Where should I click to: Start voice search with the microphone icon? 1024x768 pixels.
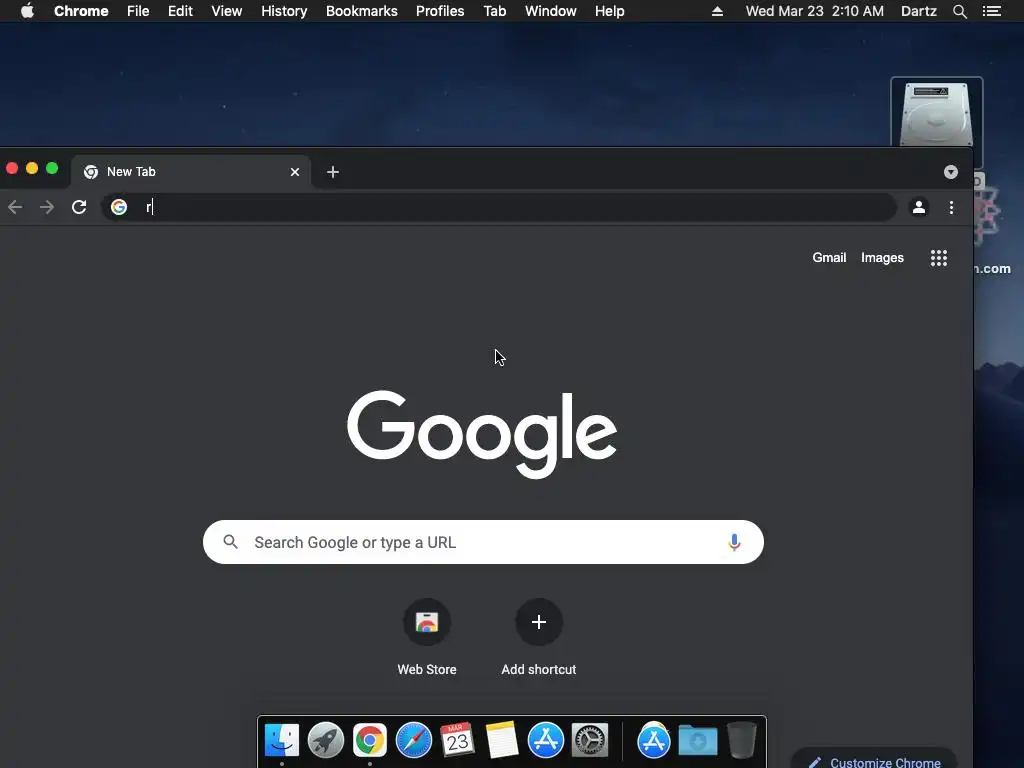(x=734, y=542)
